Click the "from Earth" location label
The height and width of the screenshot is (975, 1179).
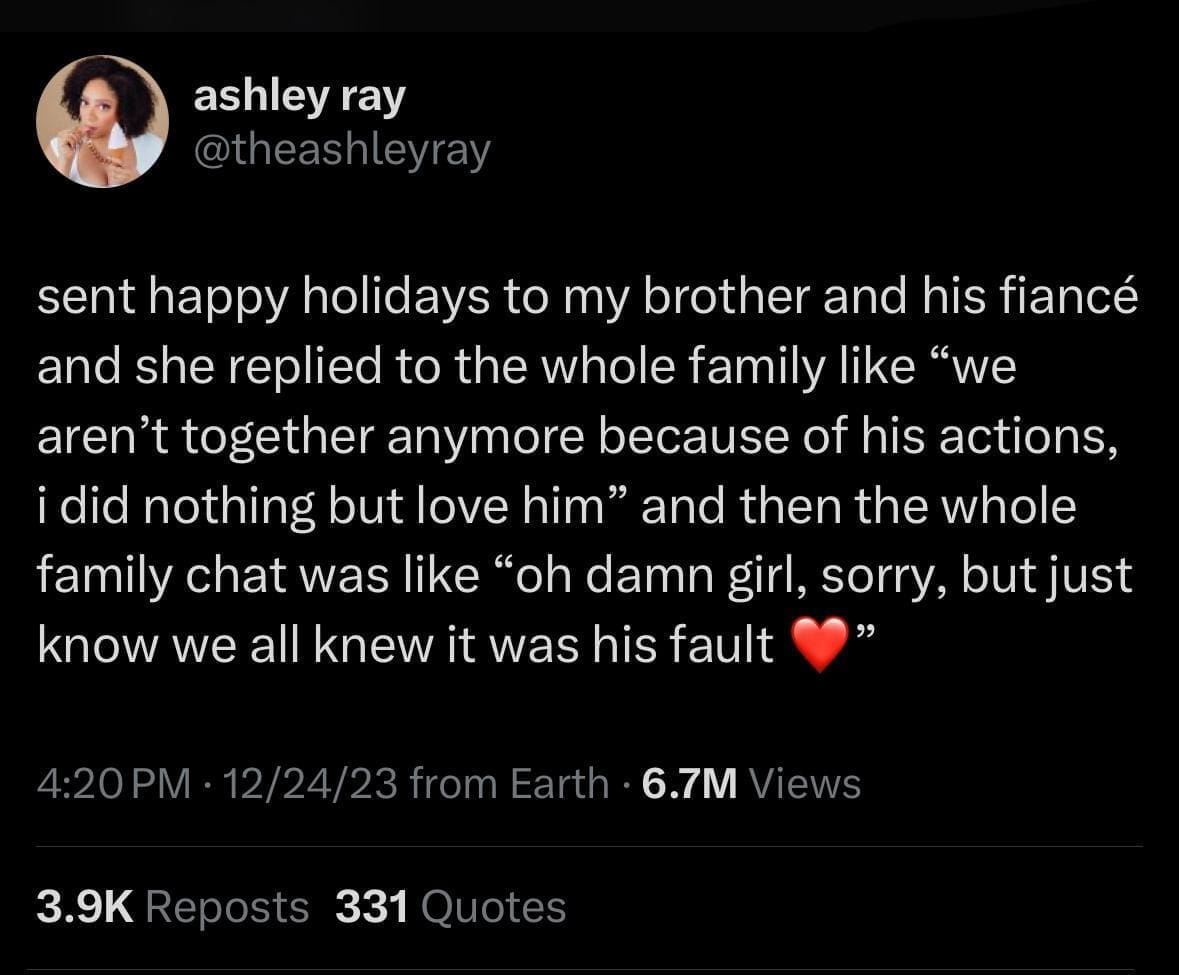(509, 783)
